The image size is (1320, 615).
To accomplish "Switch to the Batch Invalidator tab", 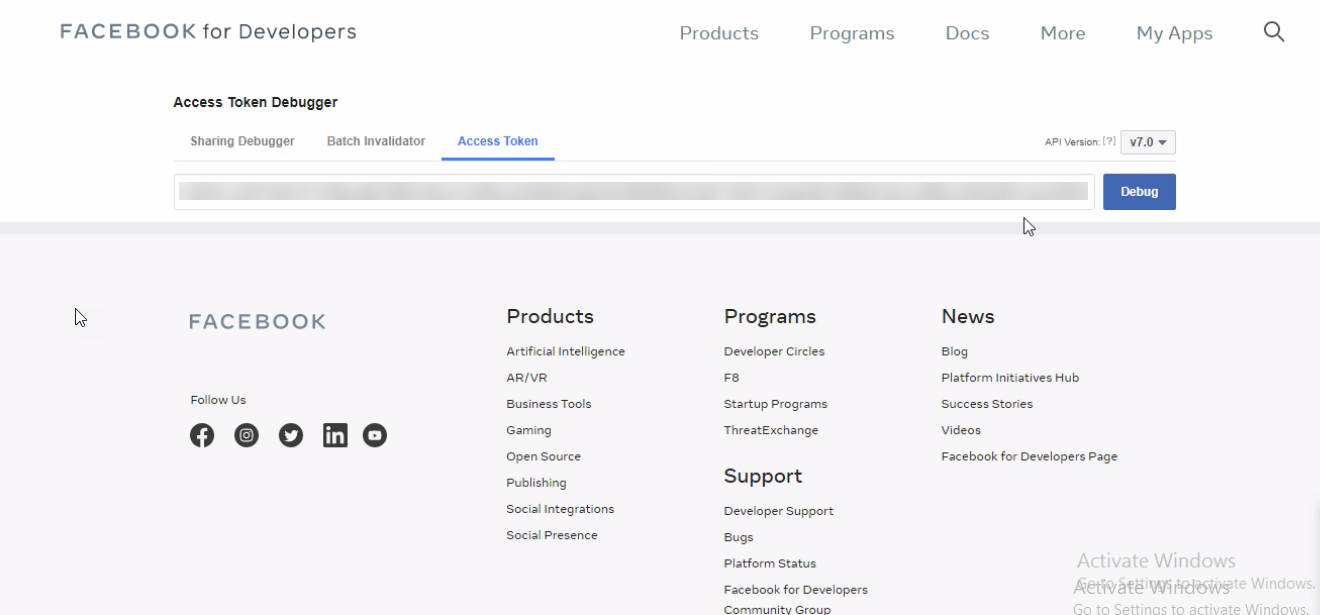I will click(376, 141).
